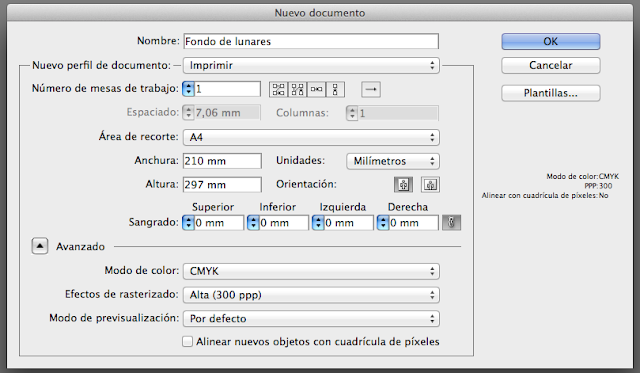The image size is (640, 373).
Task: Select grid by row artboard layout icon
Action: click(278, 89)
